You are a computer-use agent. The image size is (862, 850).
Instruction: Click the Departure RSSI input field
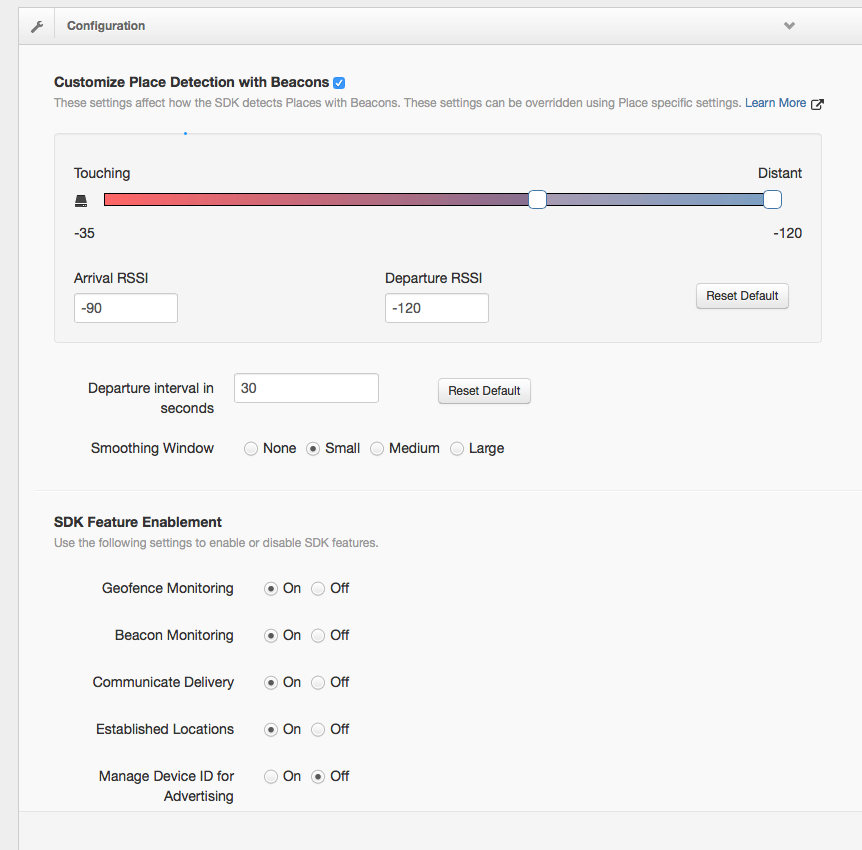(436, 308)
